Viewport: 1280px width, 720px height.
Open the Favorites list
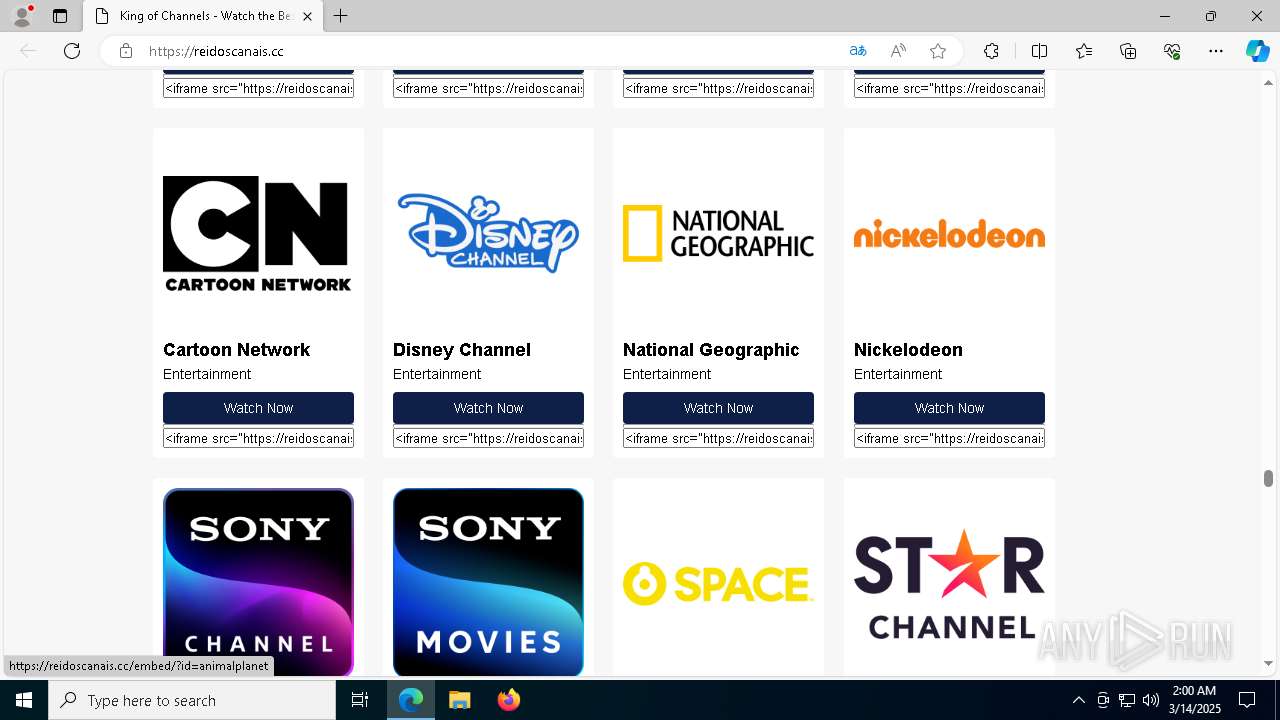coord(1084,51)
